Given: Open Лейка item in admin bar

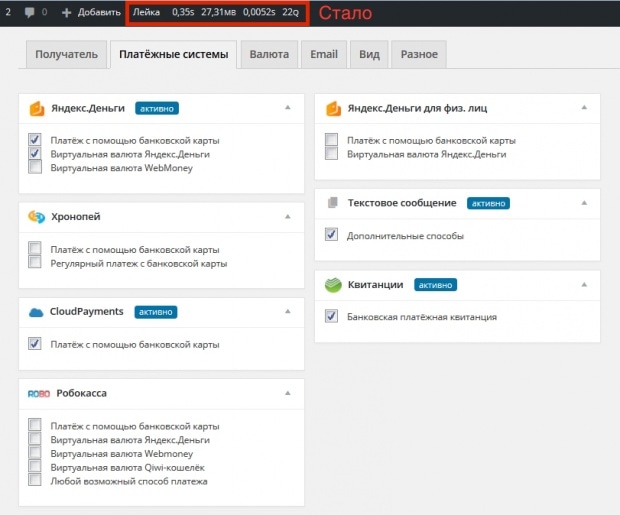Looking at the screenshot, I should 147,13.
